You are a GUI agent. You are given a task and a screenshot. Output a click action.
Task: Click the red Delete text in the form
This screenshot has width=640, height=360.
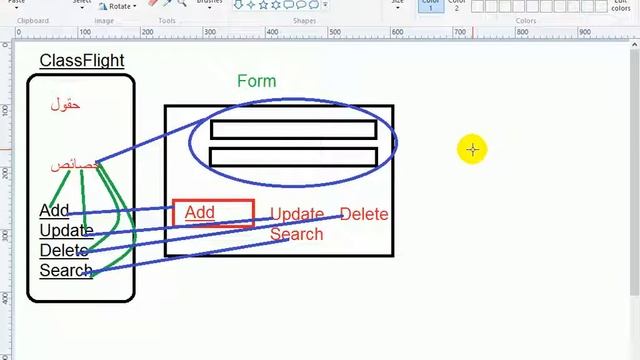click(364, 214)
